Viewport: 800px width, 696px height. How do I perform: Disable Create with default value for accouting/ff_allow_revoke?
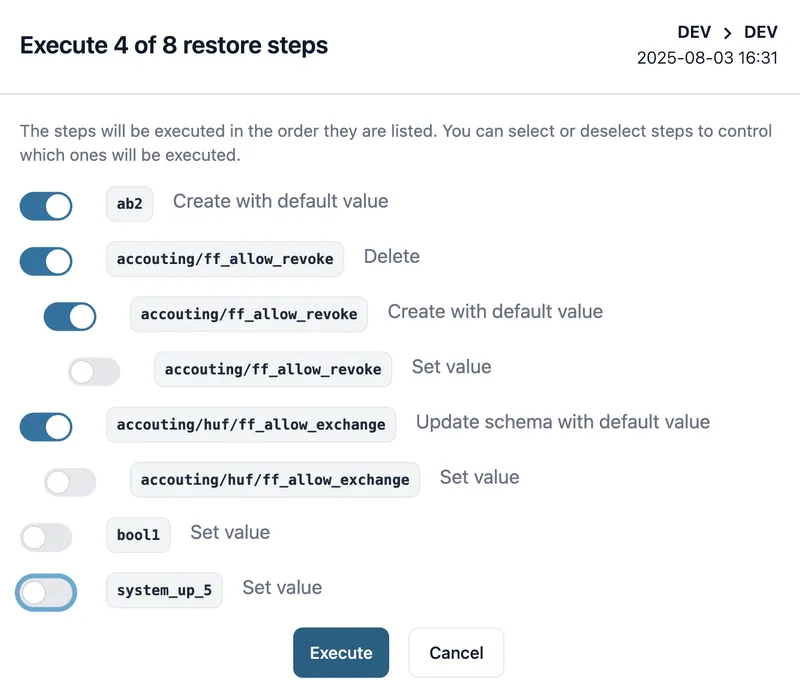point(70,315)
